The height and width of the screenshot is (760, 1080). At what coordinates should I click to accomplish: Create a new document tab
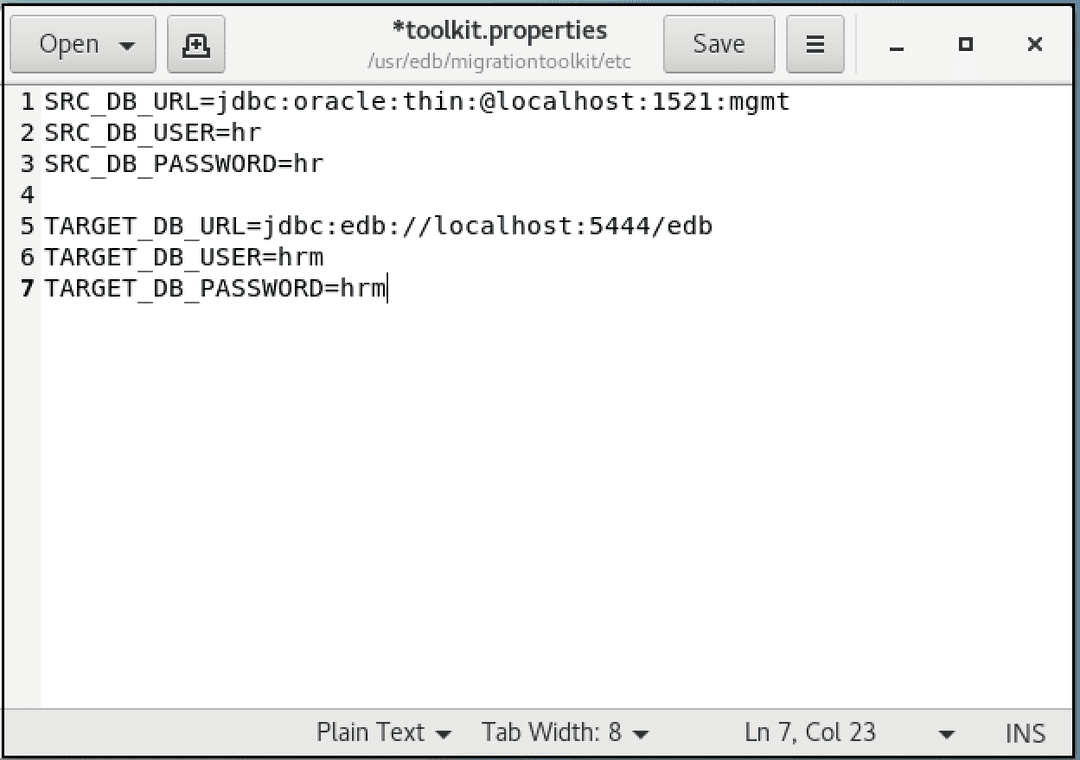pos(196,44)
